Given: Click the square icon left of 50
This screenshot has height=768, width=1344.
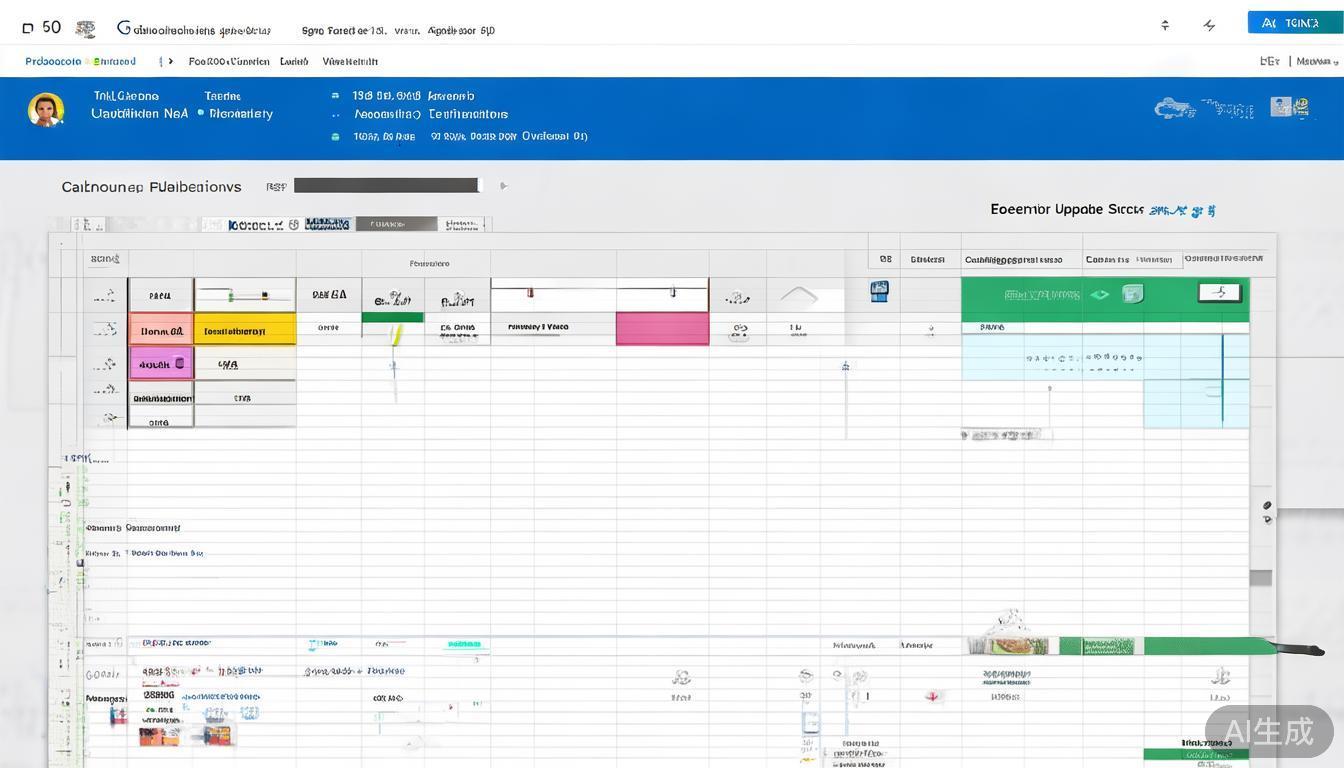Looking at the screenshot, I should coord(27,28).
